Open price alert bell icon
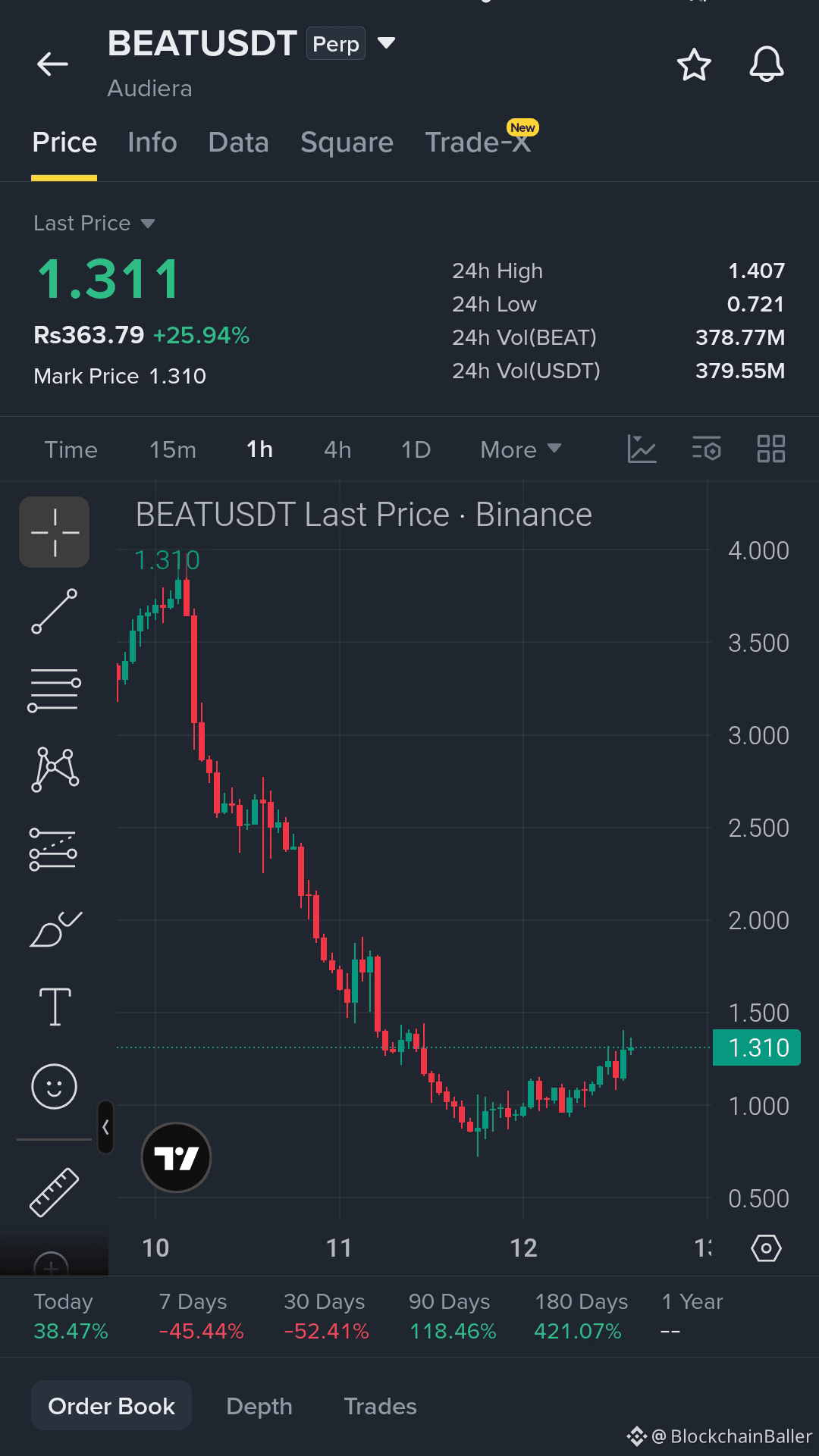Screen dimensions: 819x1456 pos(767,64)
